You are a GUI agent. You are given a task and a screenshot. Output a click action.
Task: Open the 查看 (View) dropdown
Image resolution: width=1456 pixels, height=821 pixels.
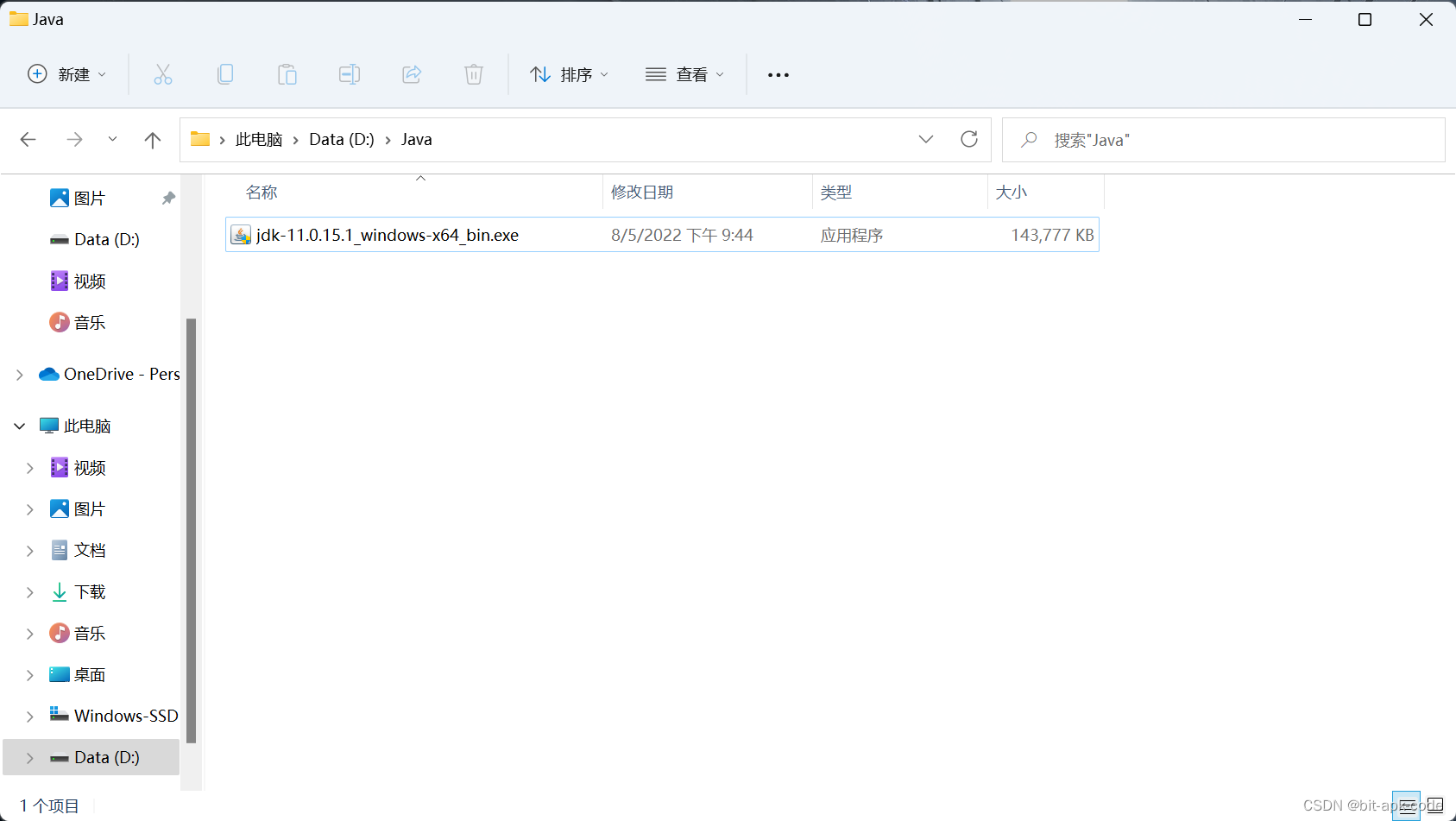pyautogui.click(x=684, y=74)
